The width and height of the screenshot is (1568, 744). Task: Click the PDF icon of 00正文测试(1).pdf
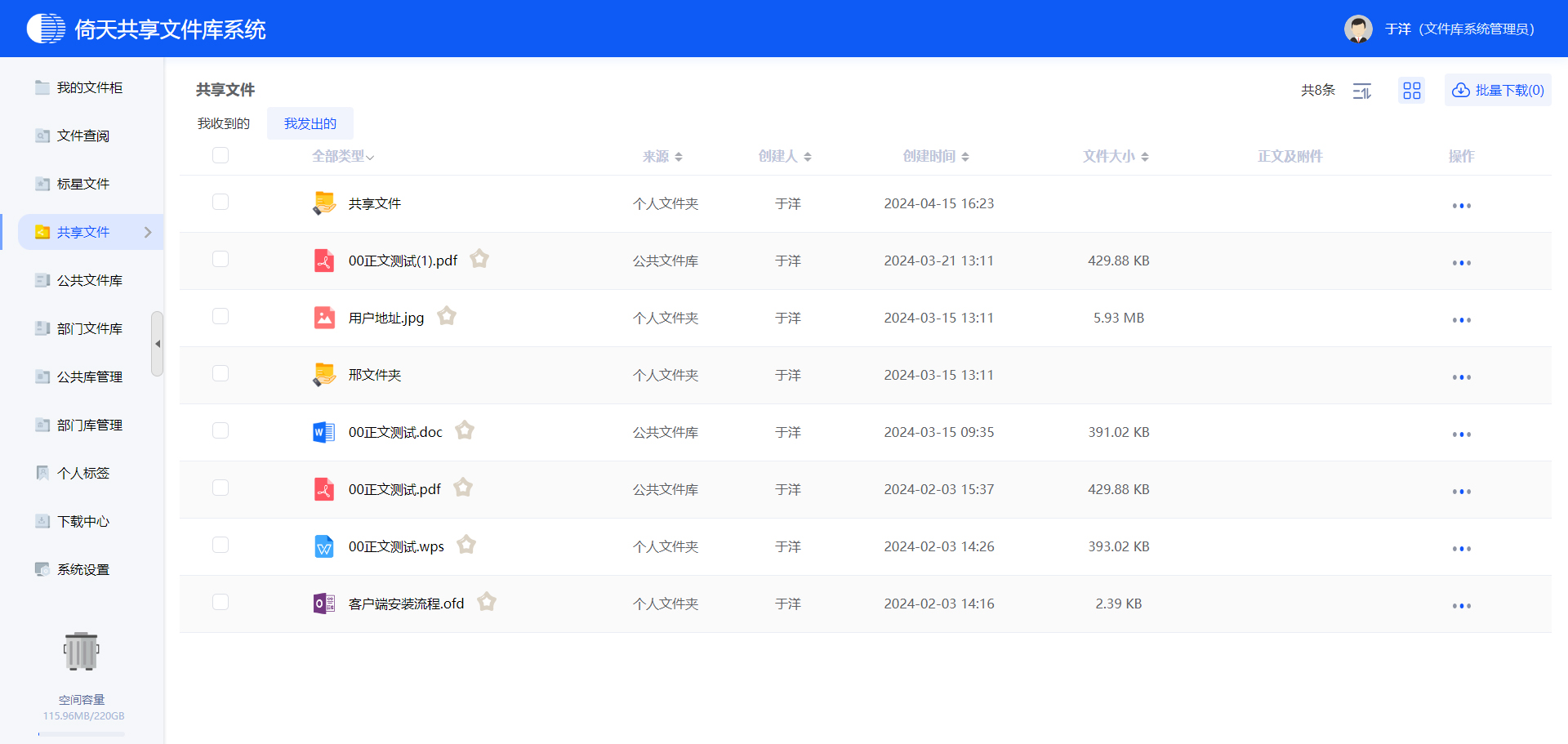coord(324,261)
